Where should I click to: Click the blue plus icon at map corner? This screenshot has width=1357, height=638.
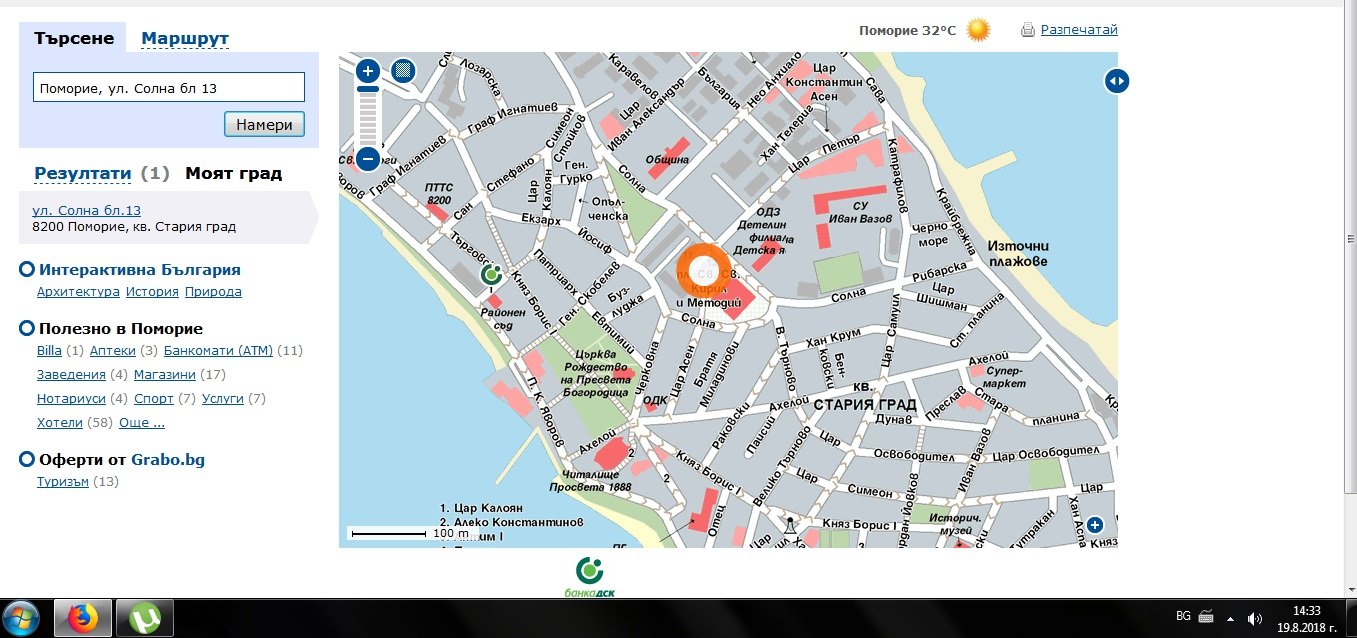pos(1095,525)
